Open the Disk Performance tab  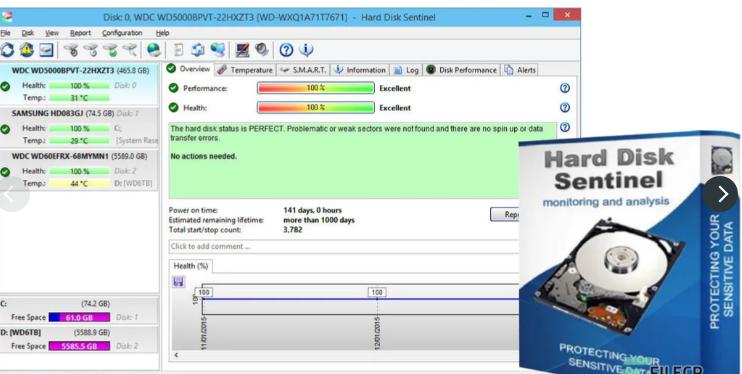[462, 70]
